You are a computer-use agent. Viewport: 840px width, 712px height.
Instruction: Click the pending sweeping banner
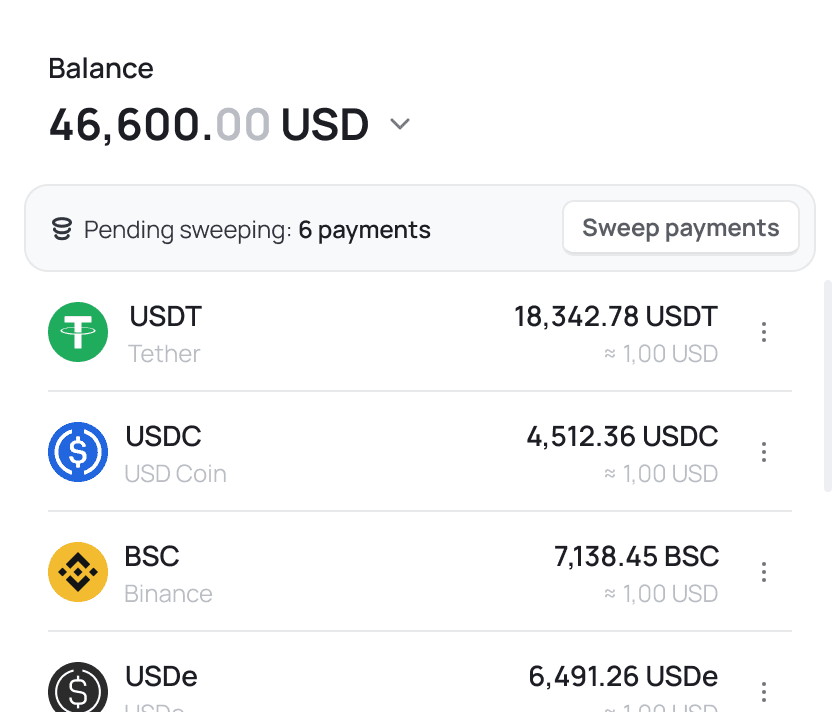pos(300,228)
